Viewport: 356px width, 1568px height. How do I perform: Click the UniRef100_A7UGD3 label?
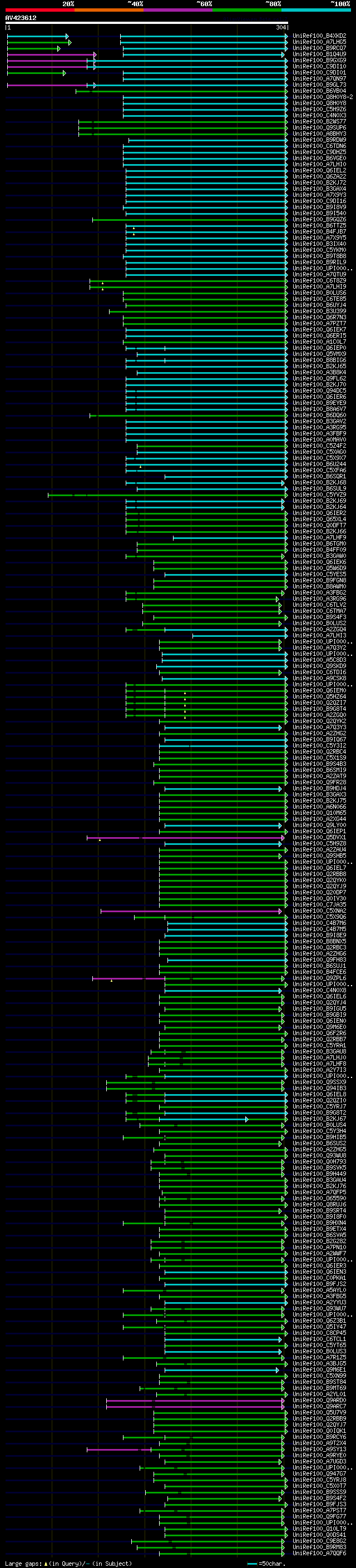coord(319,1461)
